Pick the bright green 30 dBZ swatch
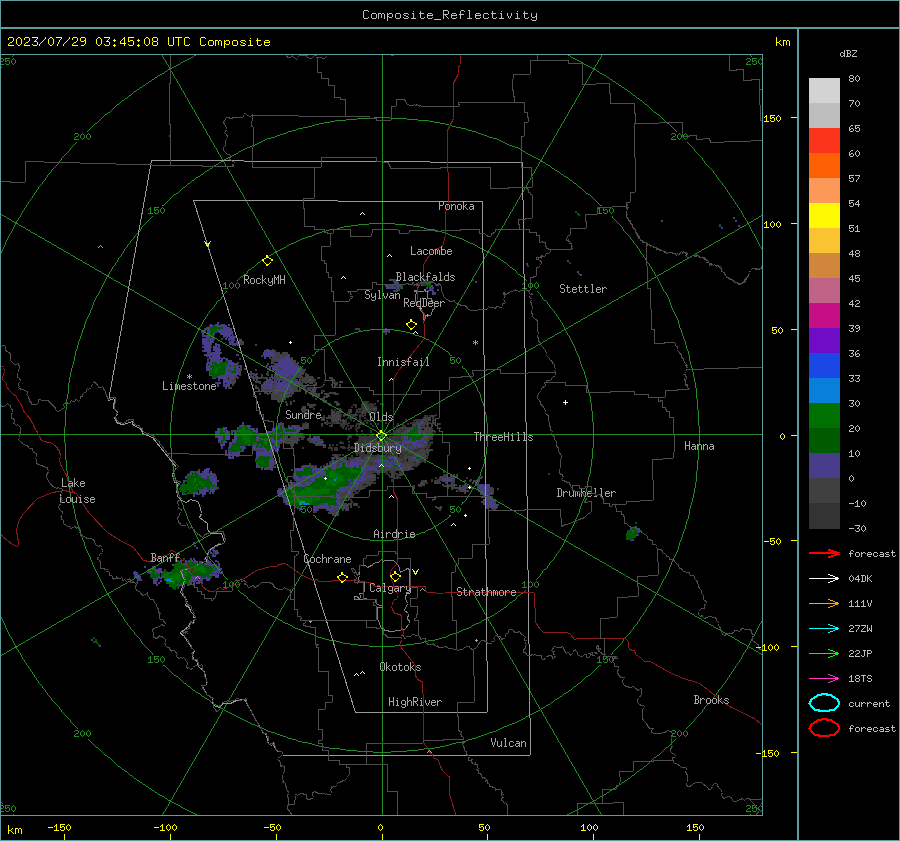The image size is (900, 841). [824, 416]
